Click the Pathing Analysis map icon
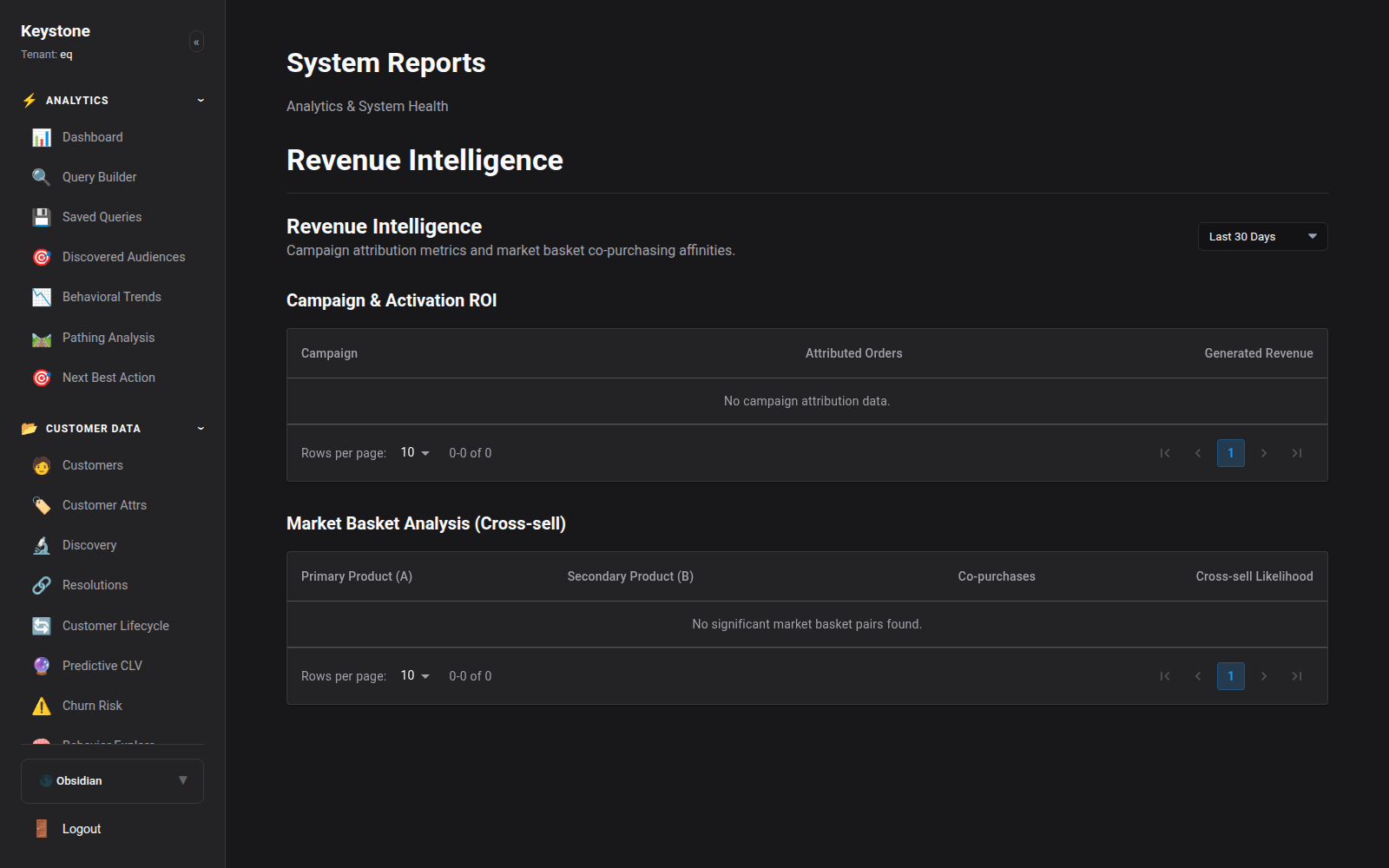 (x=42, y=338)
